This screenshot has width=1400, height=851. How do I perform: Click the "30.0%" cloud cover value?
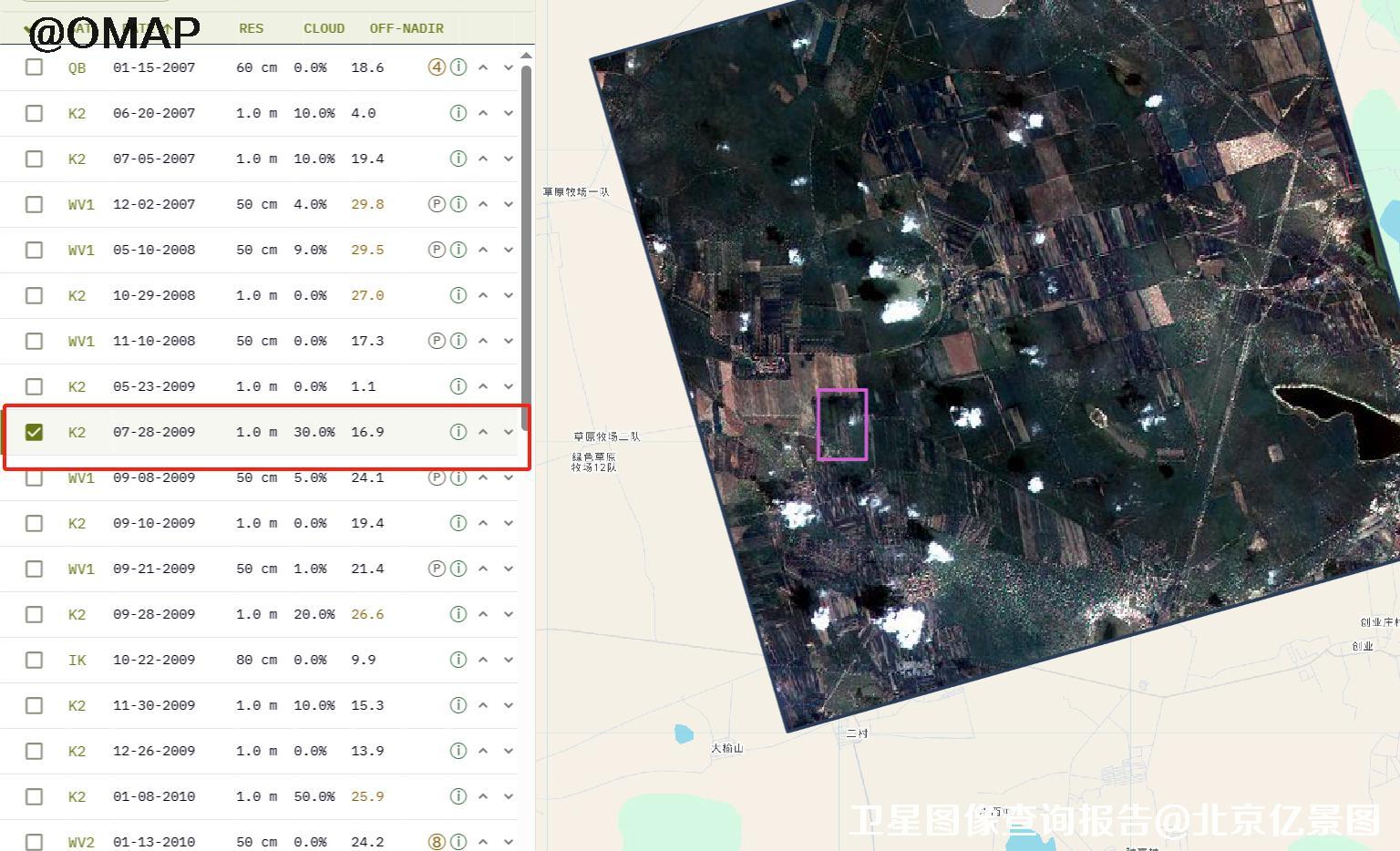(x=314, y=432)
